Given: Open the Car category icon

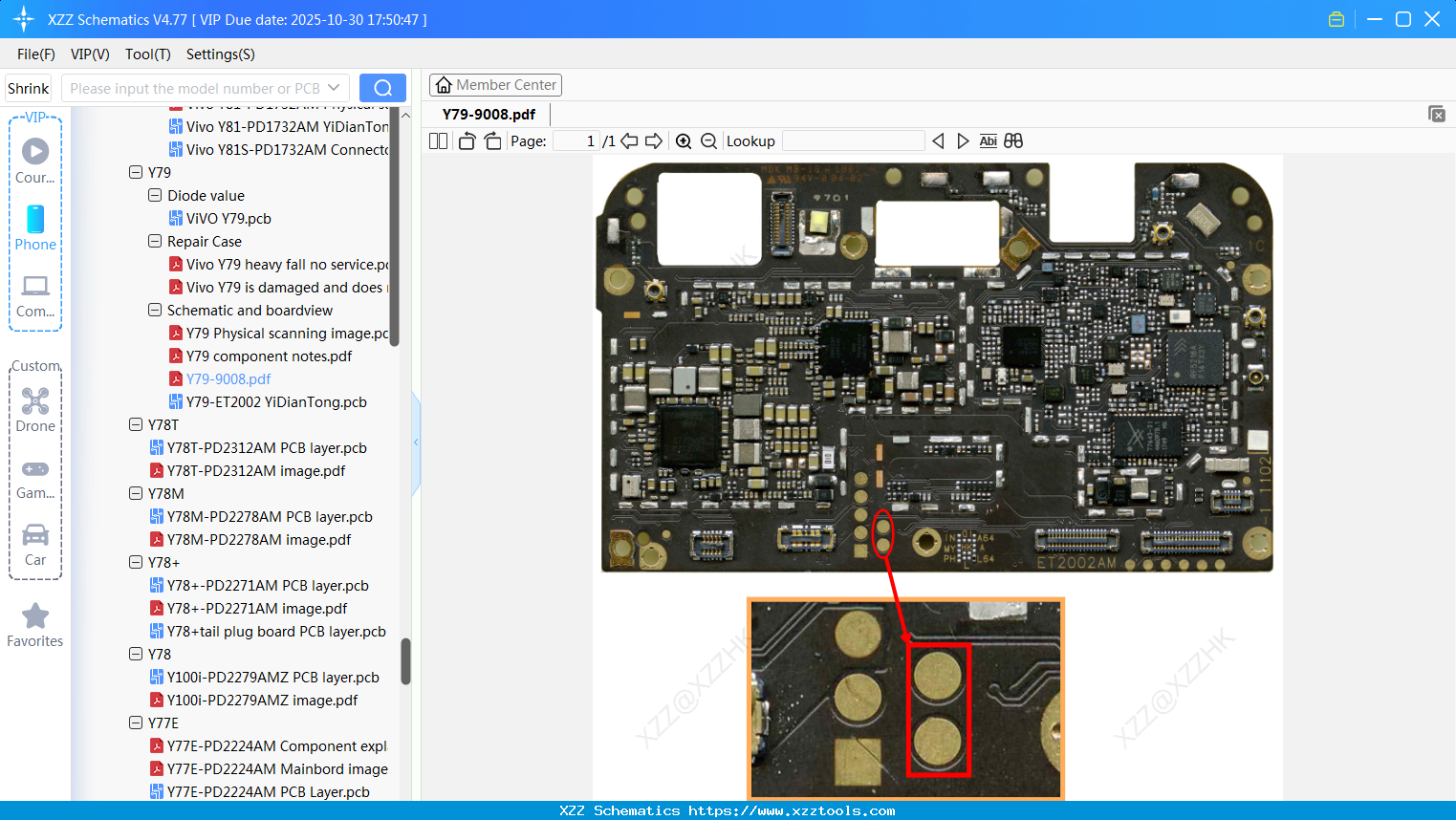Looking at the screenshot, I should click(35, 535).
